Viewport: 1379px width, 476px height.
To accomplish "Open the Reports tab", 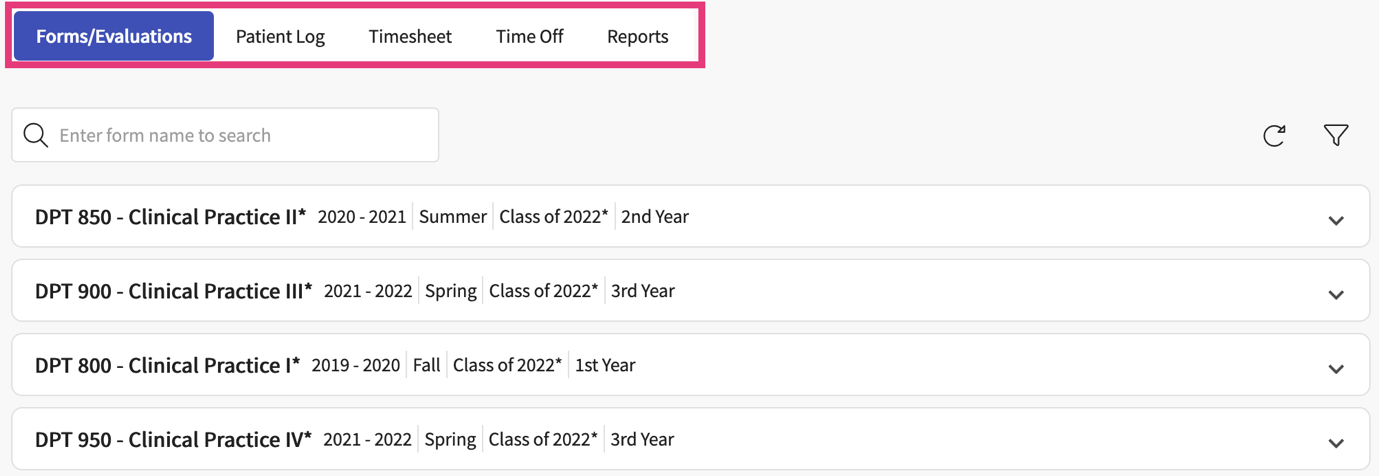I will pyautogui.click(x=637, y=36).
